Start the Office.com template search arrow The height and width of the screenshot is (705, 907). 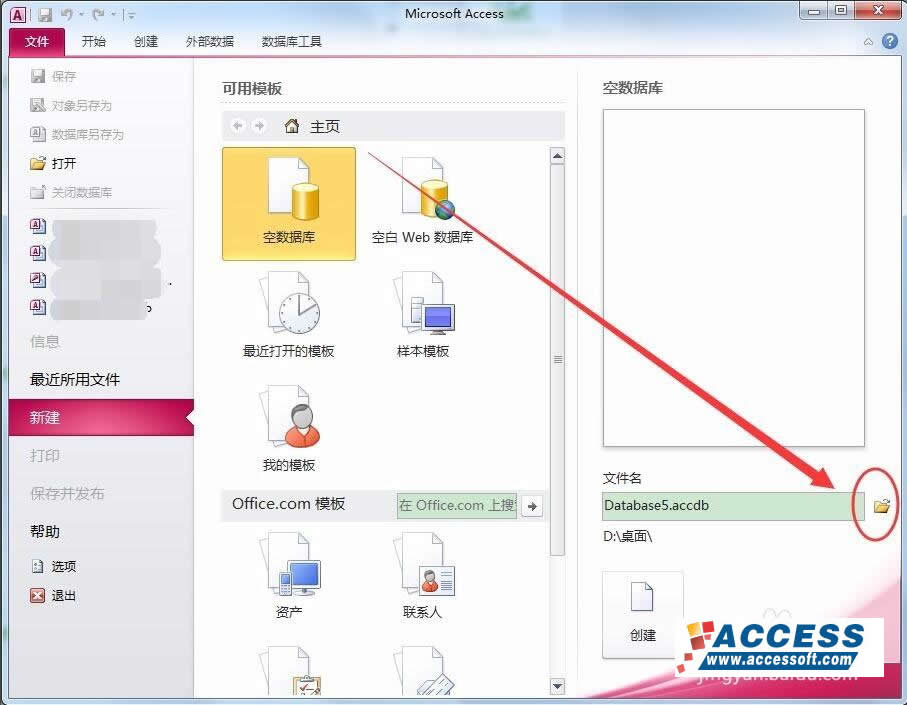point(532,506)
